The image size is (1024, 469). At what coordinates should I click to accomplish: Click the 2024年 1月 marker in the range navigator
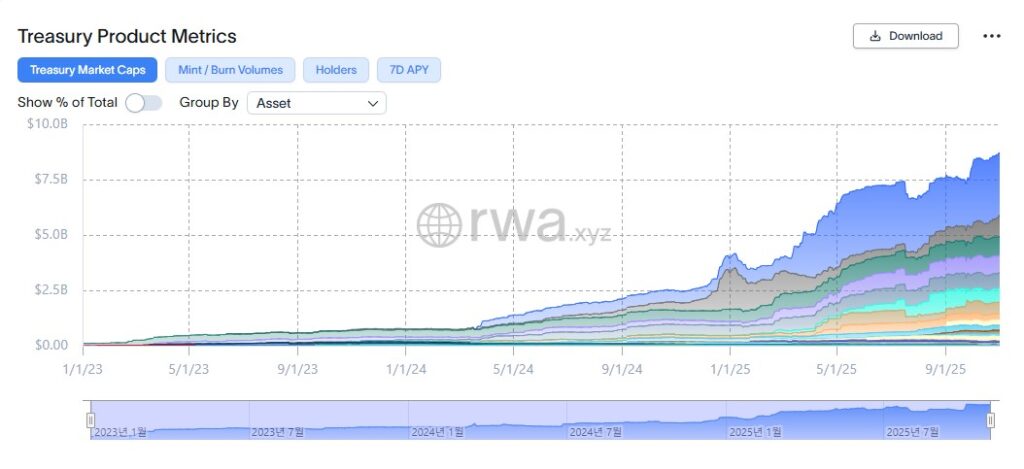[x=437, y=432]
